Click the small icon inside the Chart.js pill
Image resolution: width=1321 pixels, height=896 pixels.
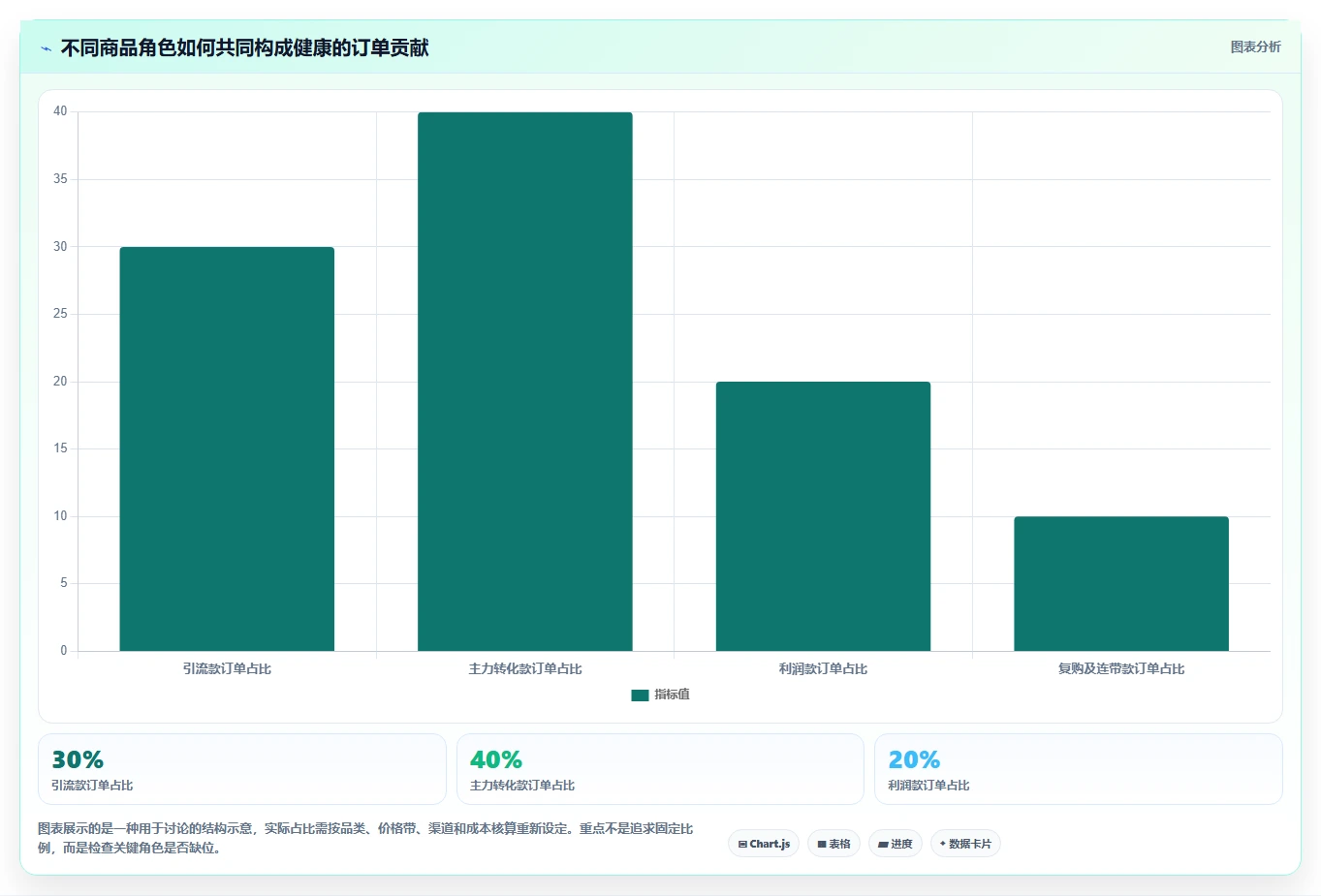click(x=742, y=845)
